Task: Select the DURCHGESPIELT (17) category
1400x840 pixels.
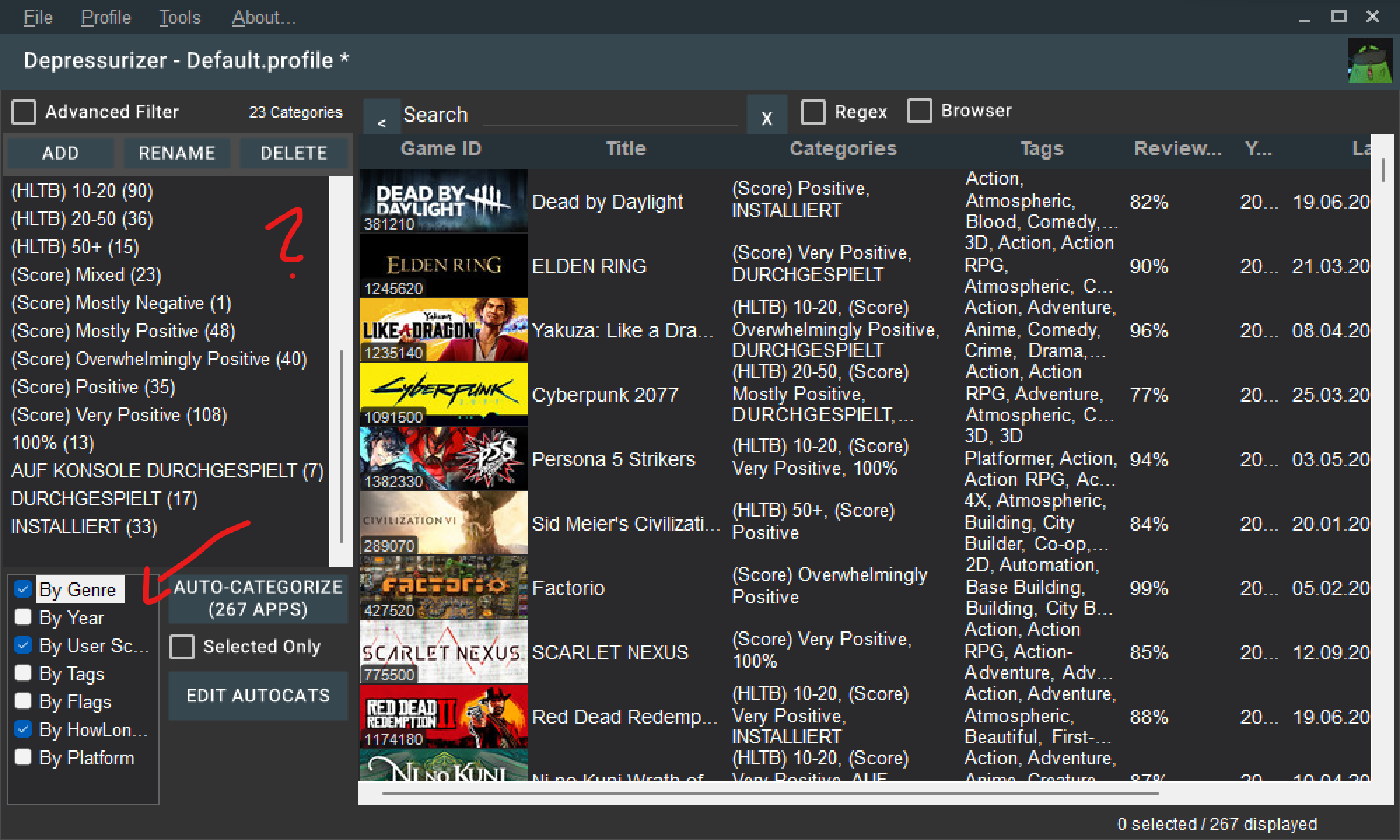Action: pyautogui.click(x=104, y=498)
